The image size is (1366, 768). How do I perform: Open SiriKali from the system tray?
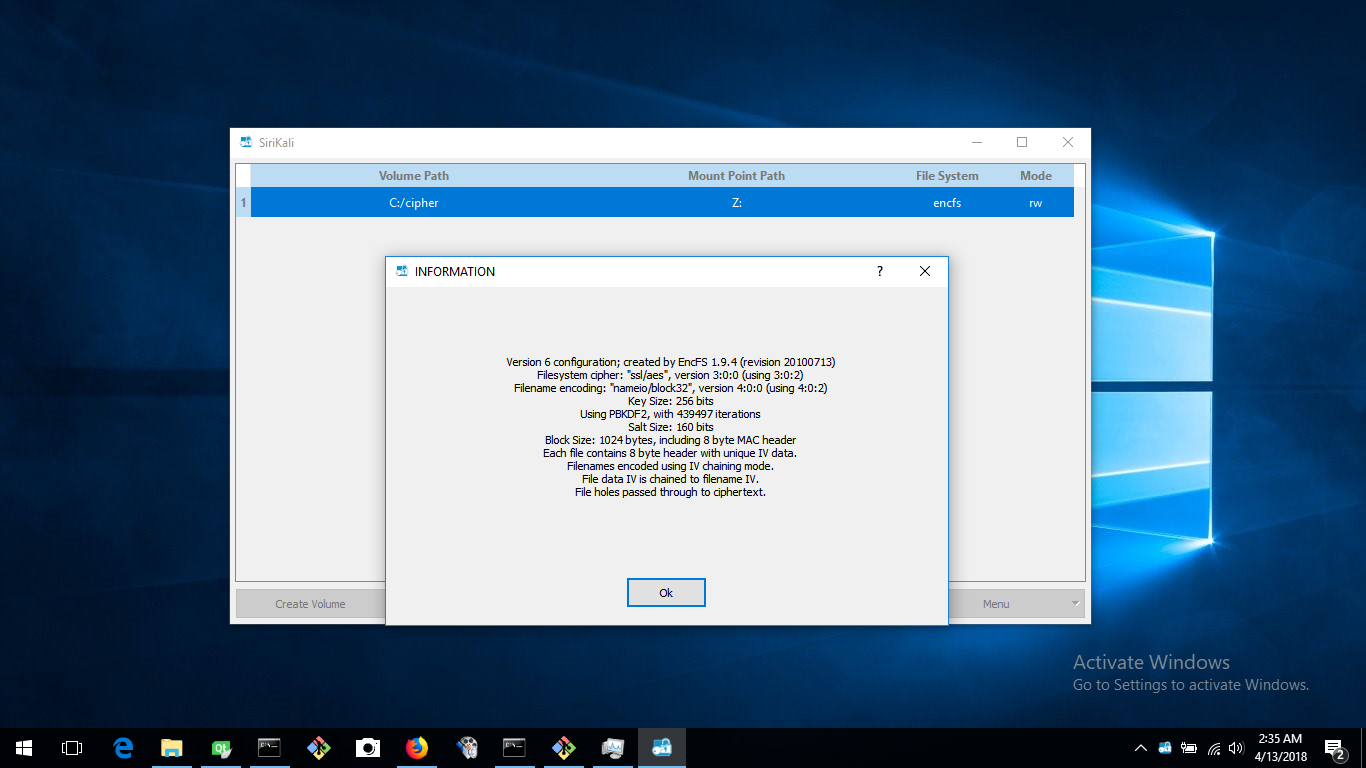[x=1164, y=747]
